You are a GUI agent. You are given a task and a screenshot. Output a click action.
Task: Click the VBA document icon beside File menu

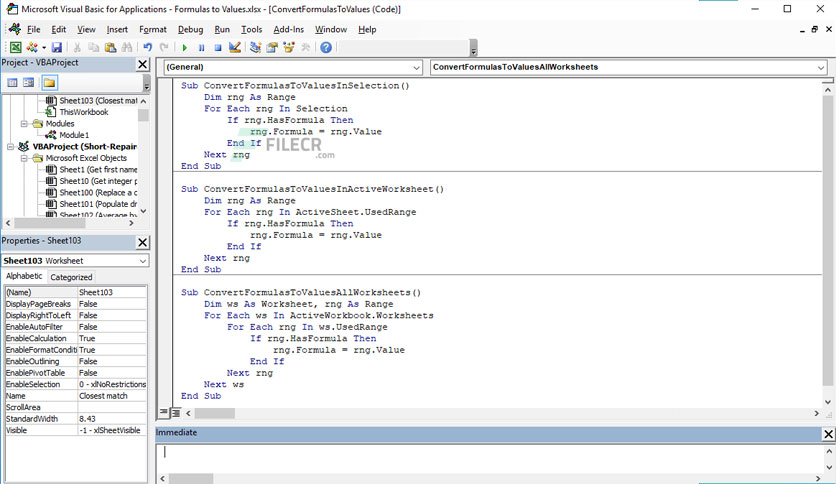pos(15,29)
